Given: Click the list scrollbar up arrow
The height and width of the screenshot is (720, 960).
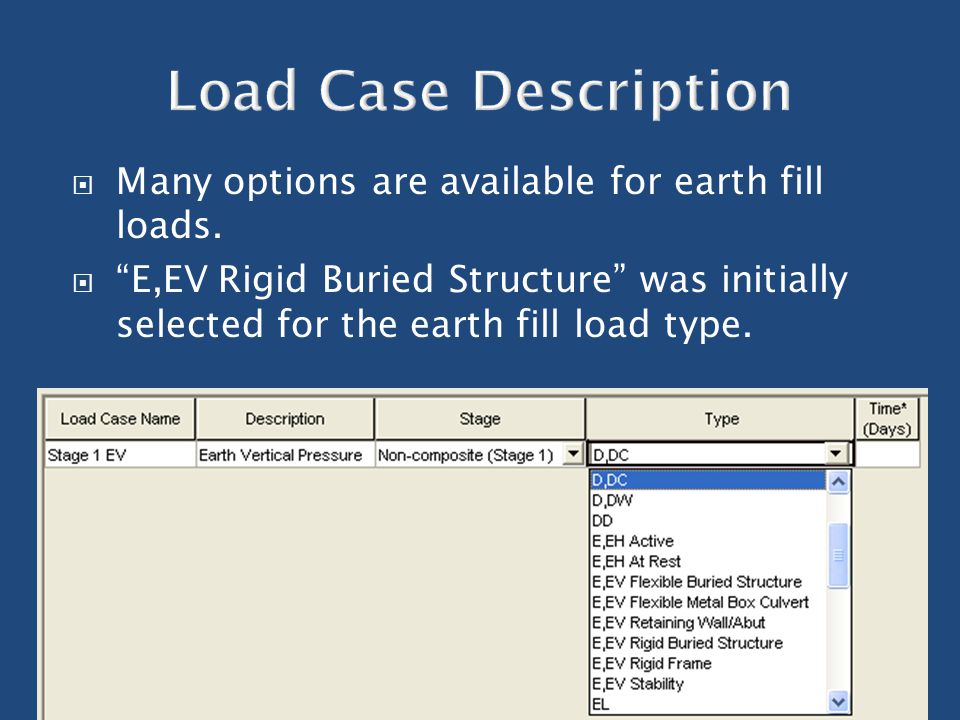Looking at the screenshot, I should click(x=838, y=482).
